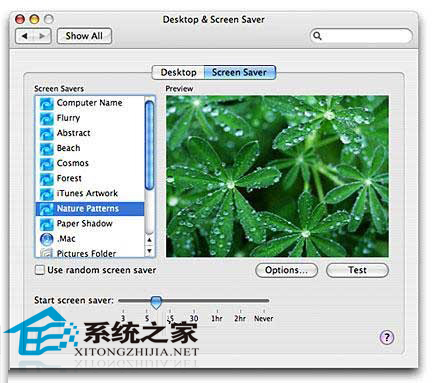Close the window with the red button
This screenshot has height=383, width=432.
click(x=20, y=19)
